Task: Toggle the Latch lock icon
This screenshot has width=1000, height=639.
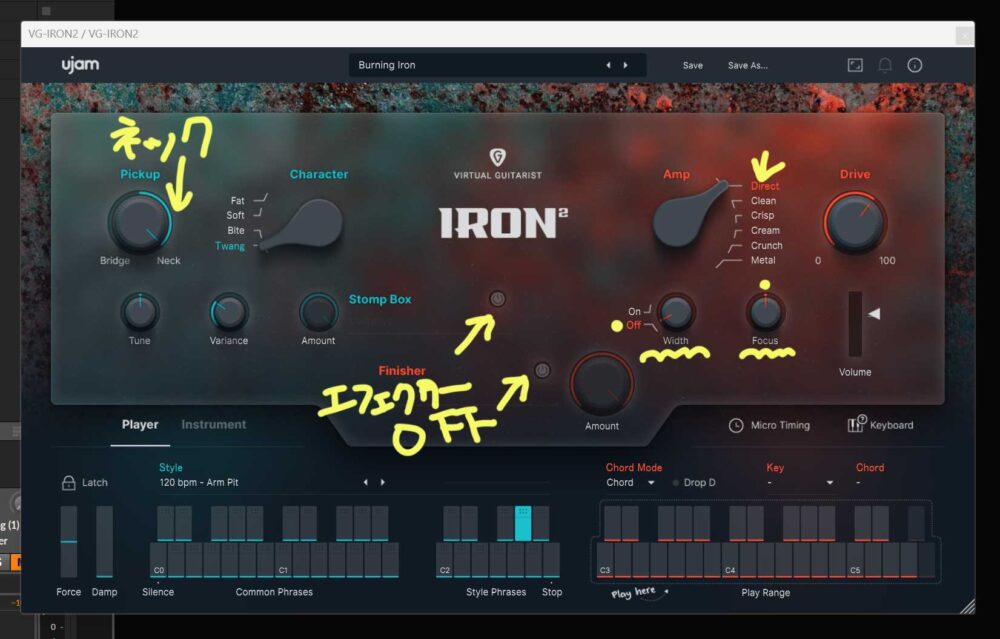Action: tap(68, 483)
